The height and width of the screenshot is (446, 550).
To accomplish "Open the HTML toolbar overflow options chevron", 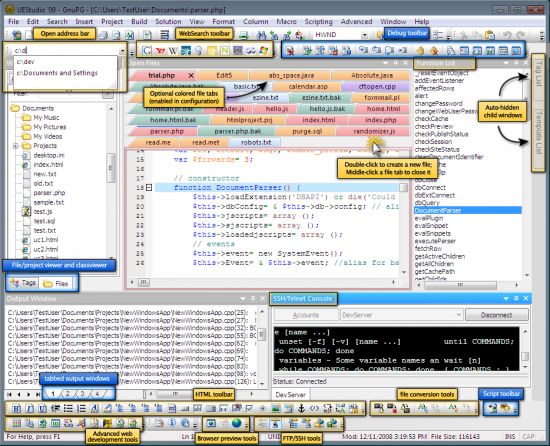I will point(364,410).
